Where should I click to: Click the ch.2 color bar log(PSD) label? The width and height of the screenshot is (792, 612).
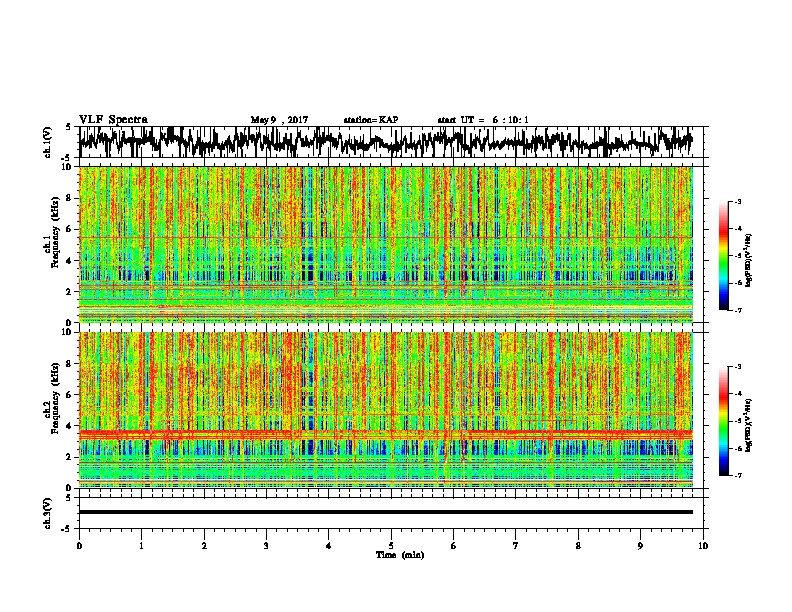coord(748,425)
